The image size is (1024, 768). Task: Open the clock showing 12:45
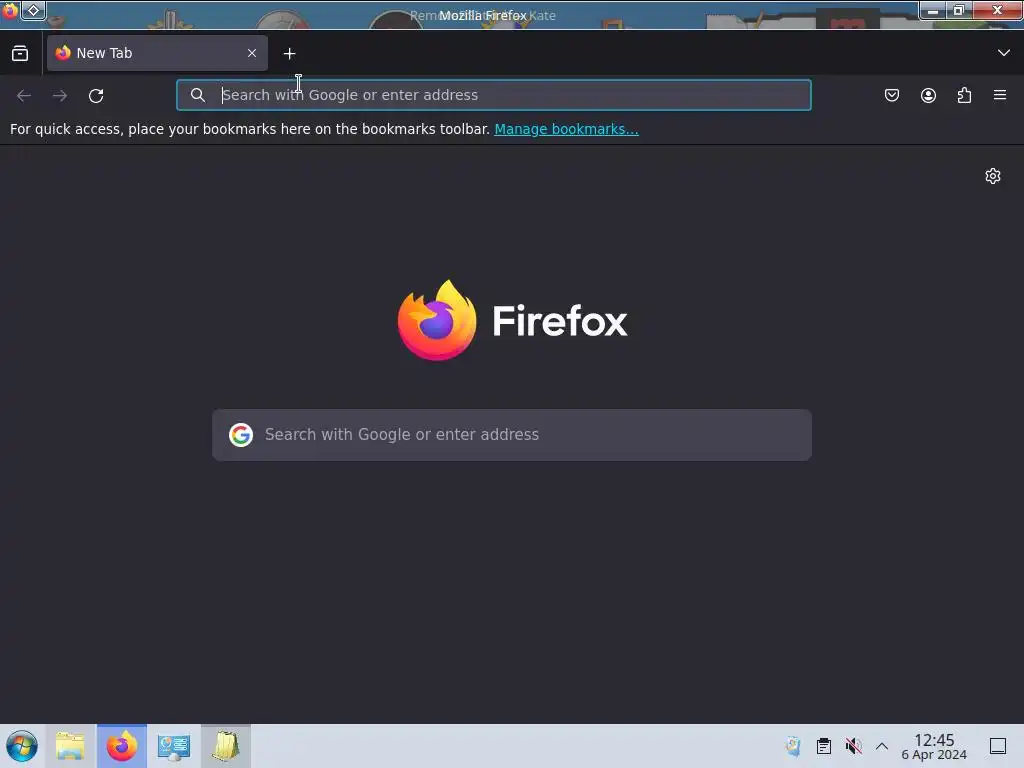click(x=934, y=746)
